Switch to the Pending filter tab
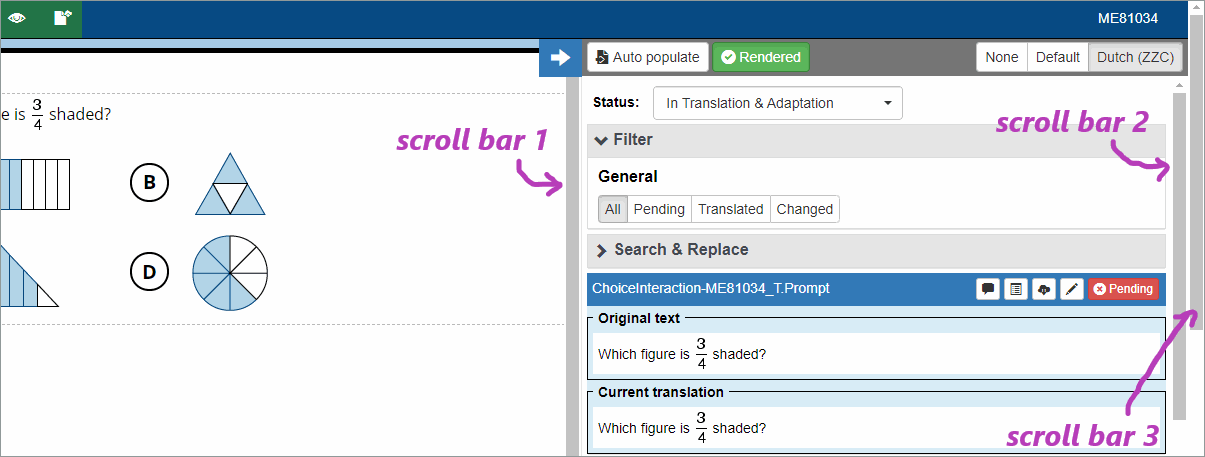The width and height of the screenshot is (1205, 457). [659, 209]
